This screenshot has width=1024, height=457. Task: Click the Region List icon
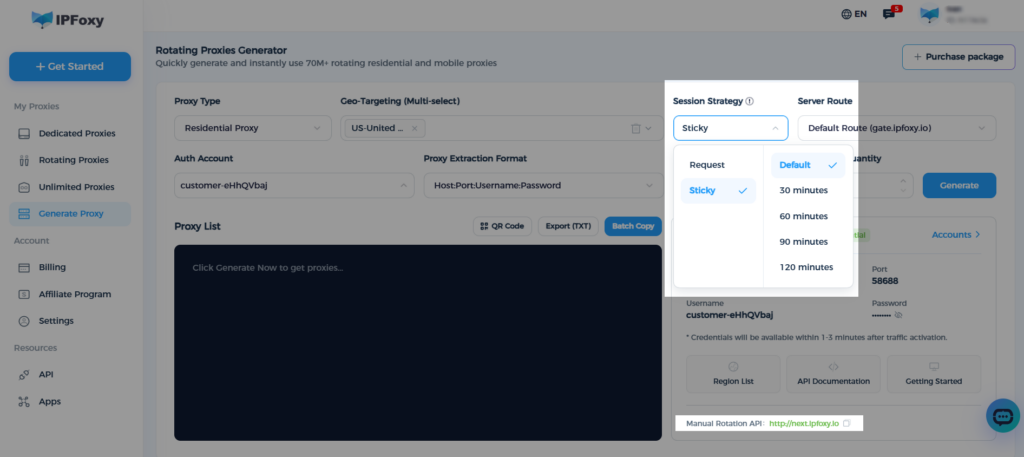(733, 367)
